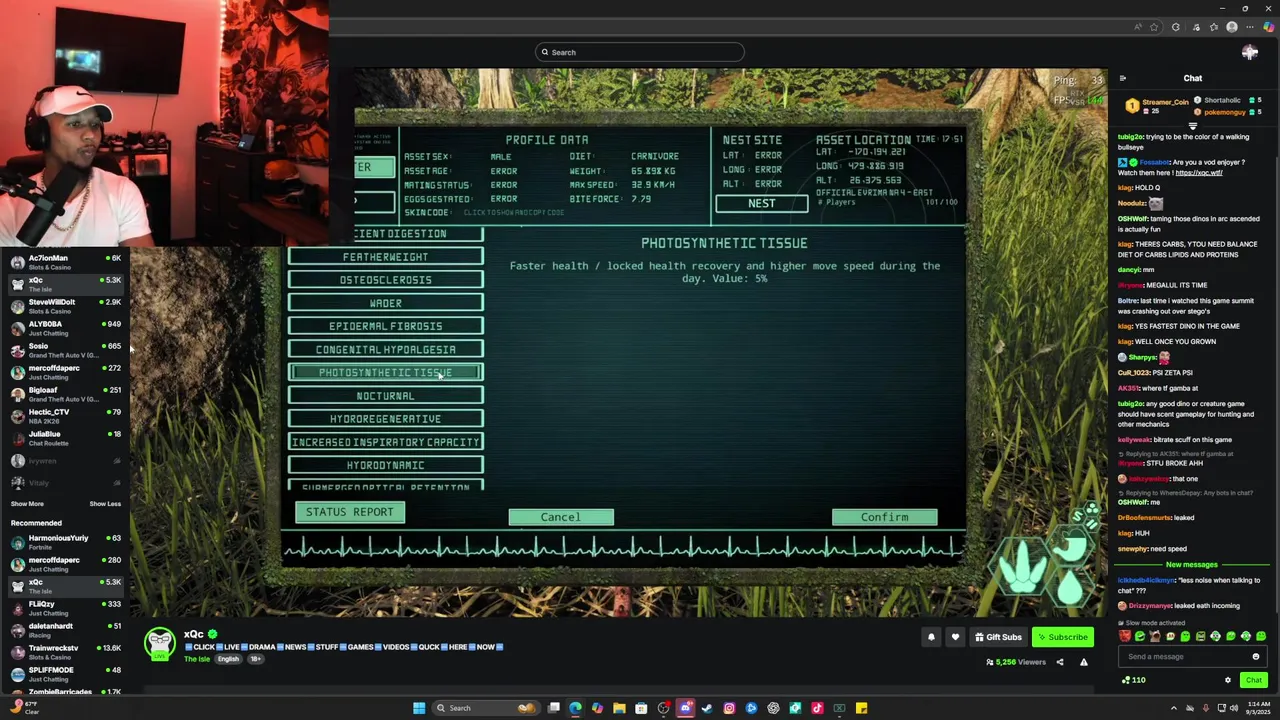Click the Cancel button in game menu
The width and height of the screenshot is (1280, 720).
click(560, 517)
